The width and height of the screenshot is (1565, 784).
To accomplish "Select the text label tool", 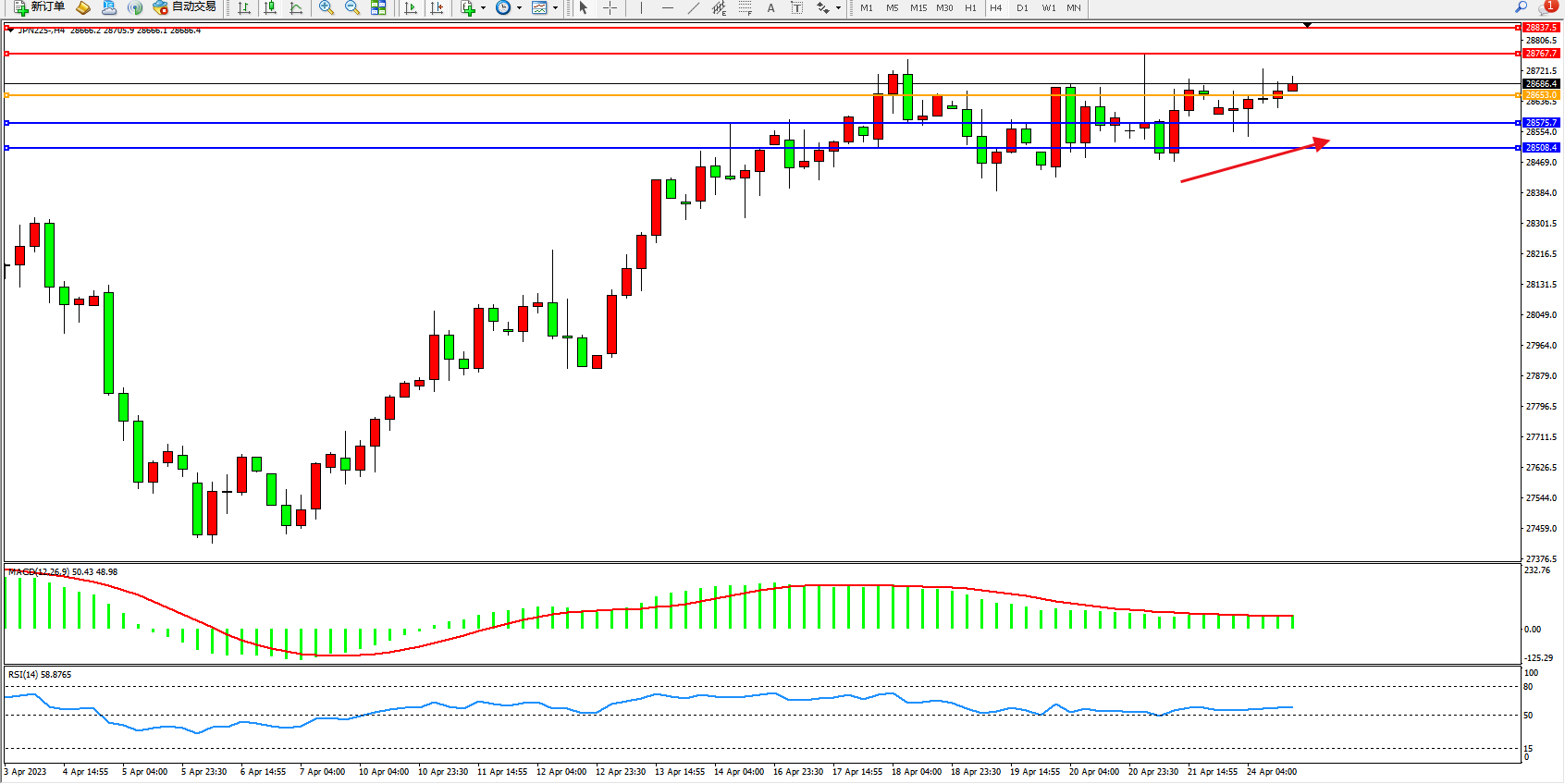I will (770, 7).
